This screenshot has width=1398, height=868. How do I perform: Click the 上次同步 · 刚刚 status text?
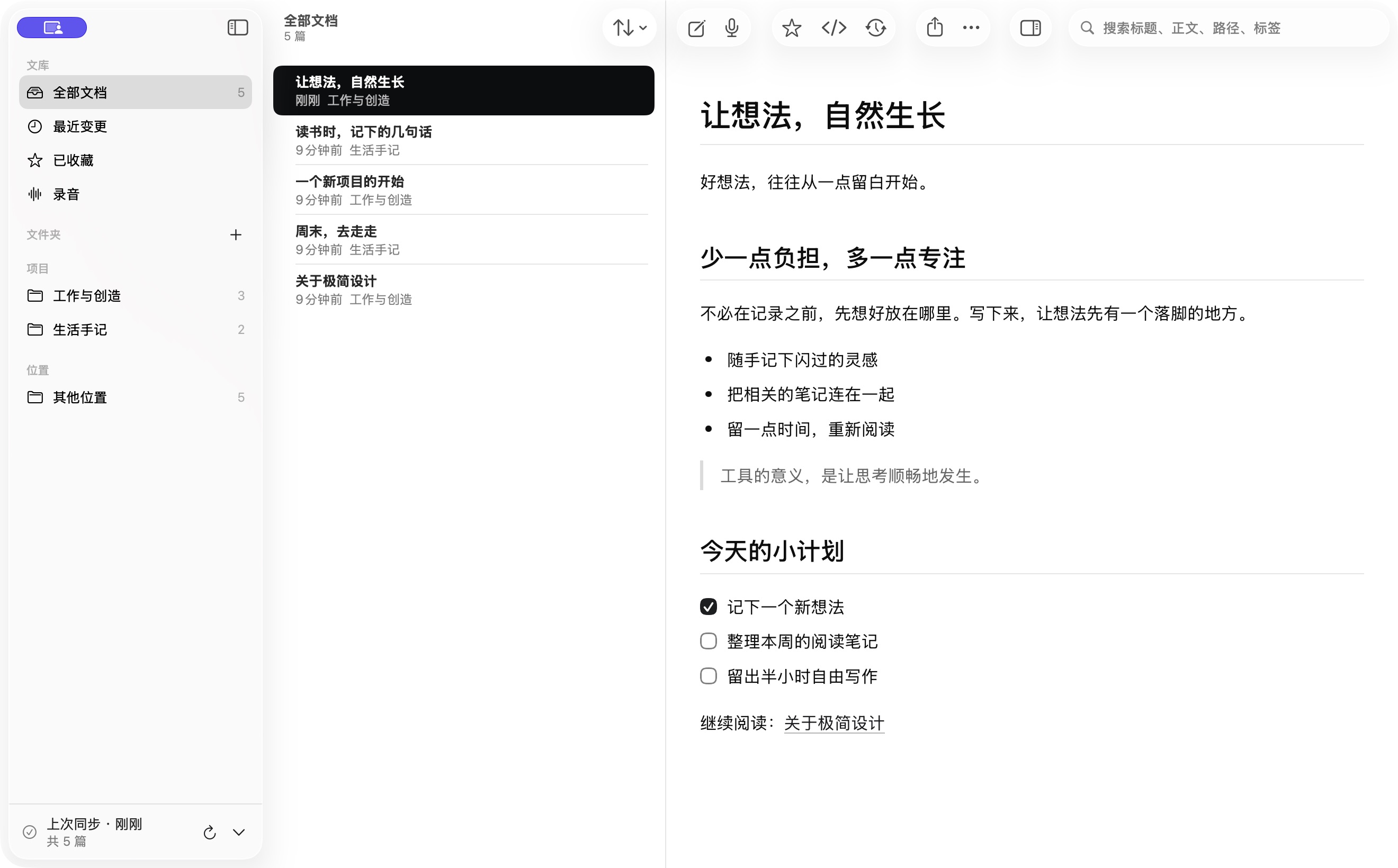pyautogui.click(x=94, y=824)
